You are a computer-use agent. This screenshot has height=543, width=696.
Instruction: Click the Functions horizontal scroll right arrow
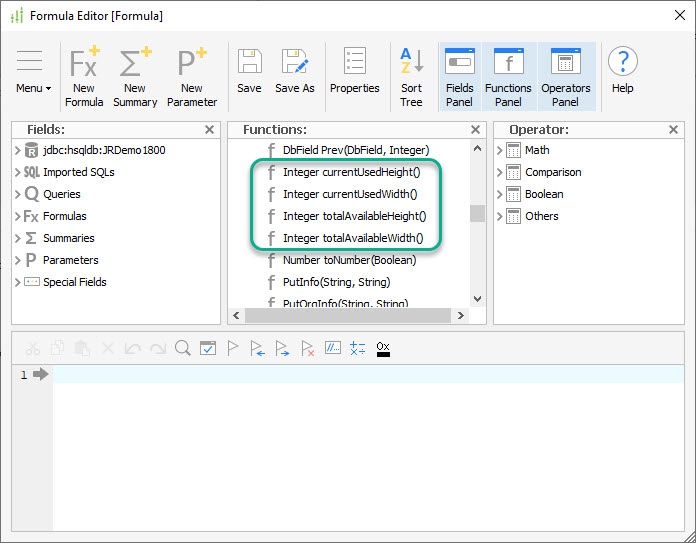click(x=461, y=316)
